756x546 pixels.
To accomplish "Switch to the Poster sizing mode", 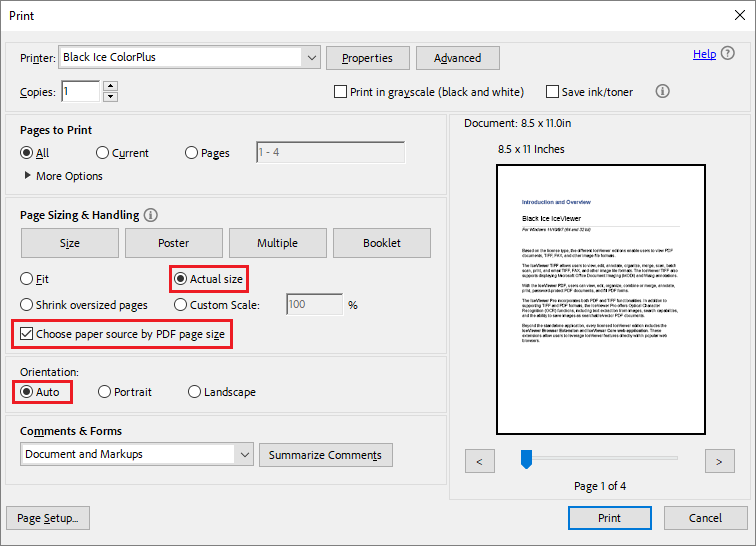I will (x=173, y=243).
